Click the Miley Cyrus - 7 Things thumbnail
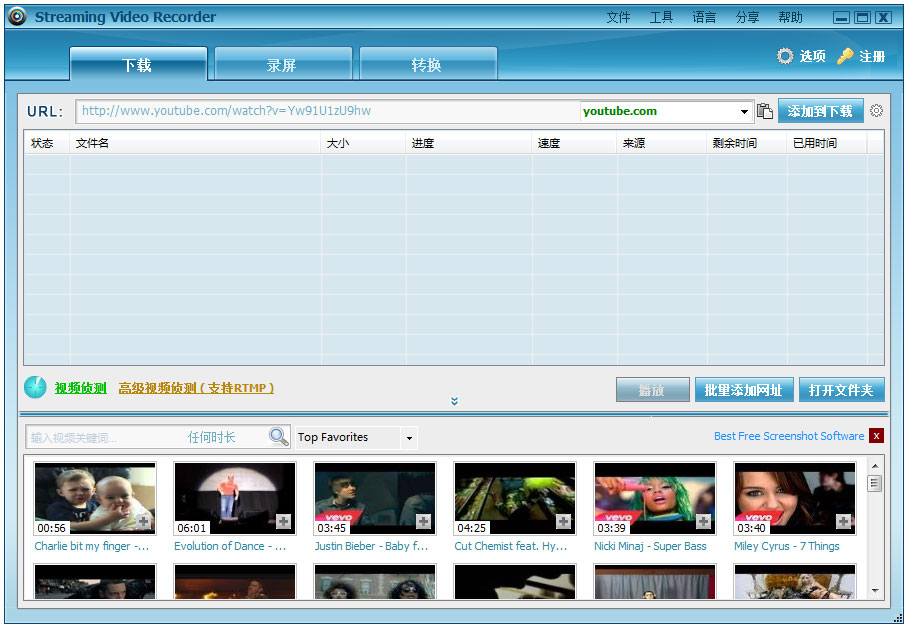Screen dimensions: 907x629 [794, 499]
